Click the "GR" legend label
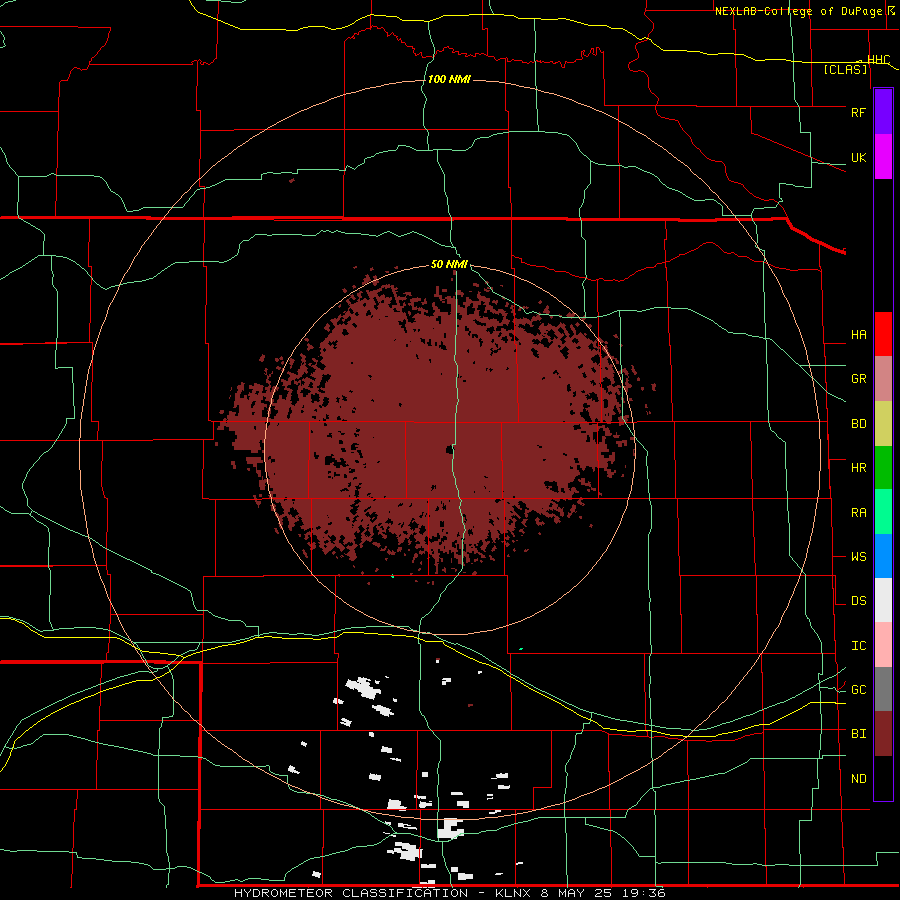The height and width of the screenshot is (900, 900). pos(858,379)
